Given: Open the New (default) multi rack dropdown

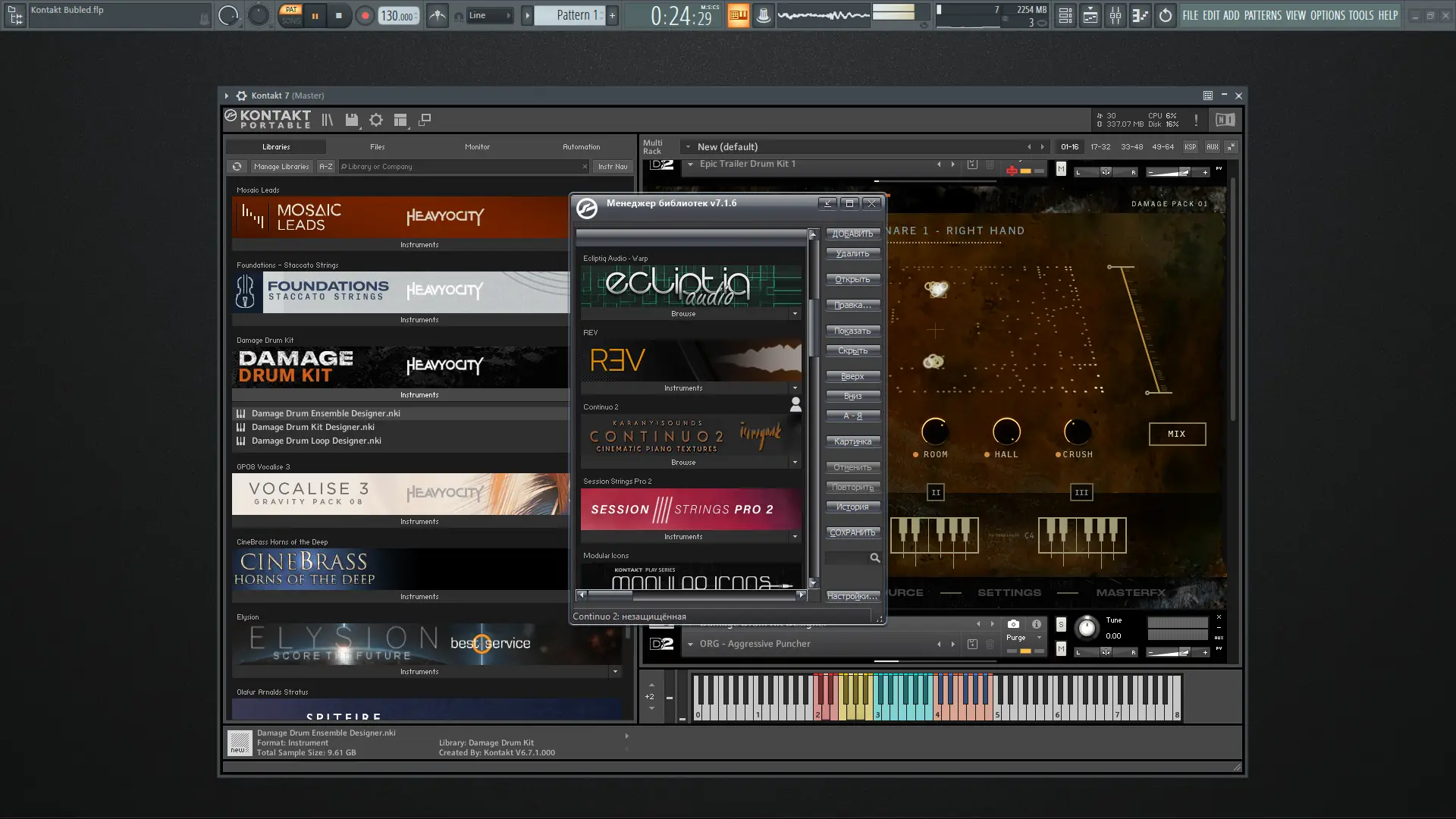Looking at the screenshot, I should coord(688,147).
